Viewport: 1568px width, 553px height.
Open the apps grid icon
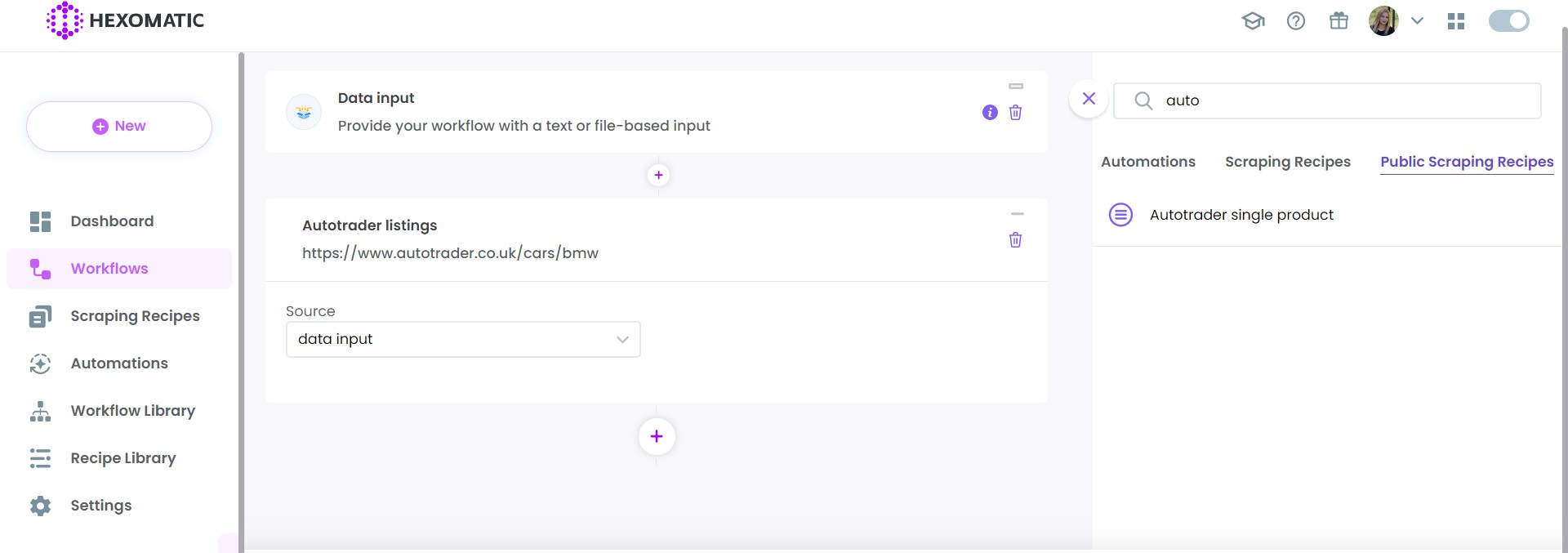(1456, 21)
